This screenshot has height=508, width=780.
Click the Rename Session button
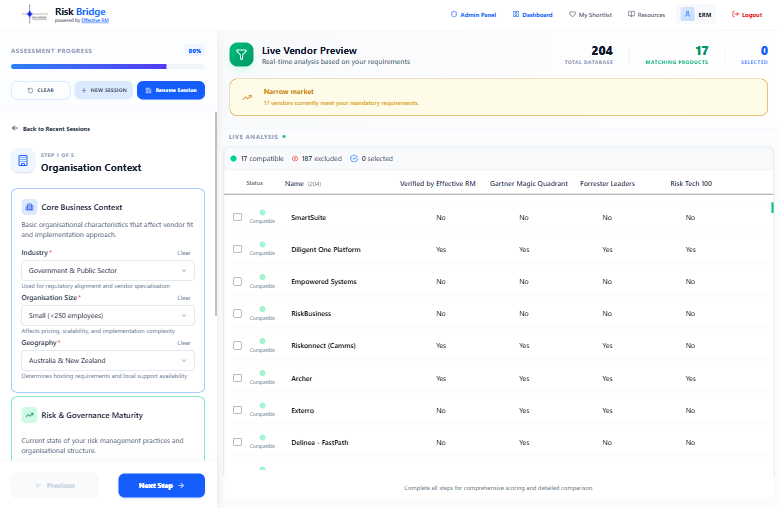[171, 90]
